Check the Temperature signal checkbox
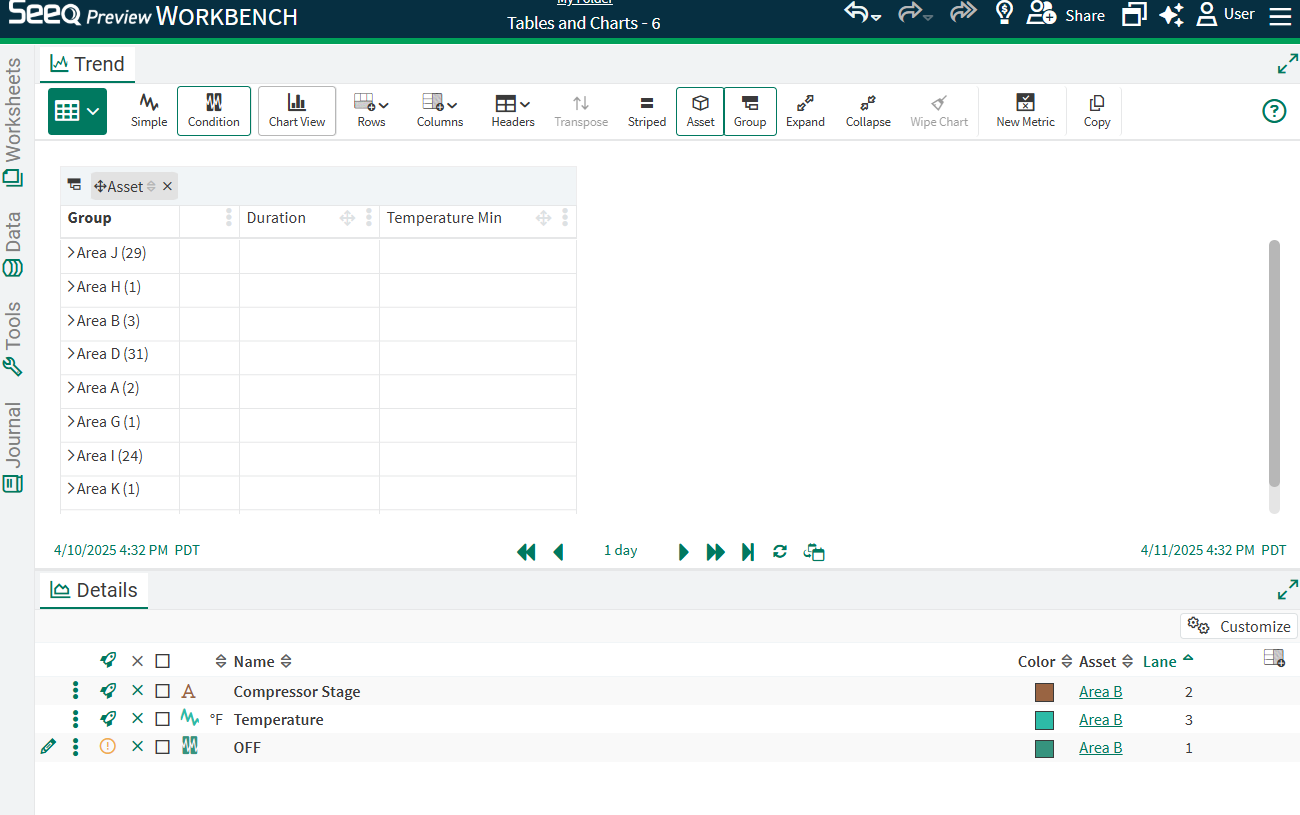 [x=163, y=719]
